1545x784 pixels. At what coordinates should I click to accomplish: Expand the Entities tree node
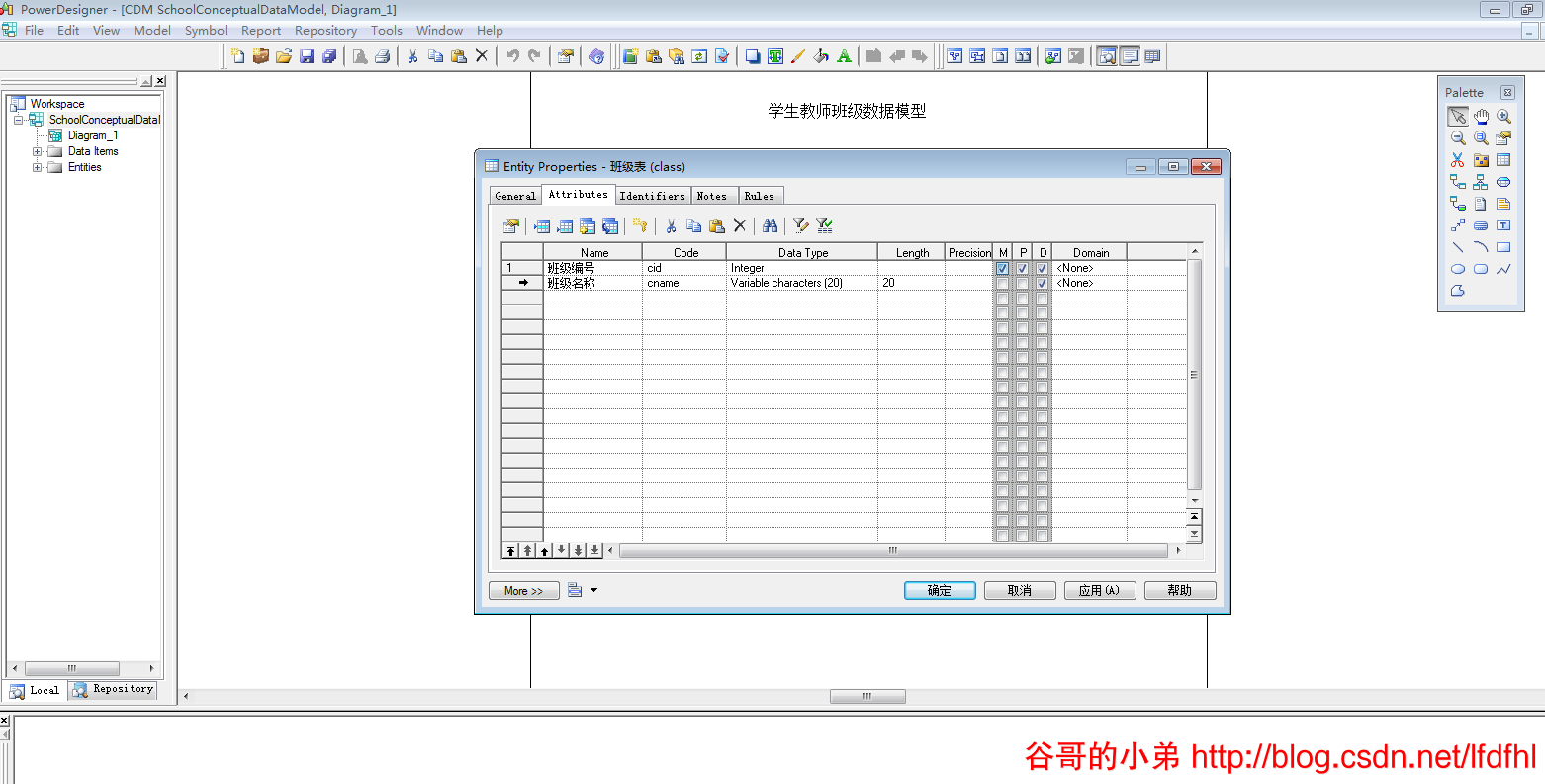[x=37, y=167]
